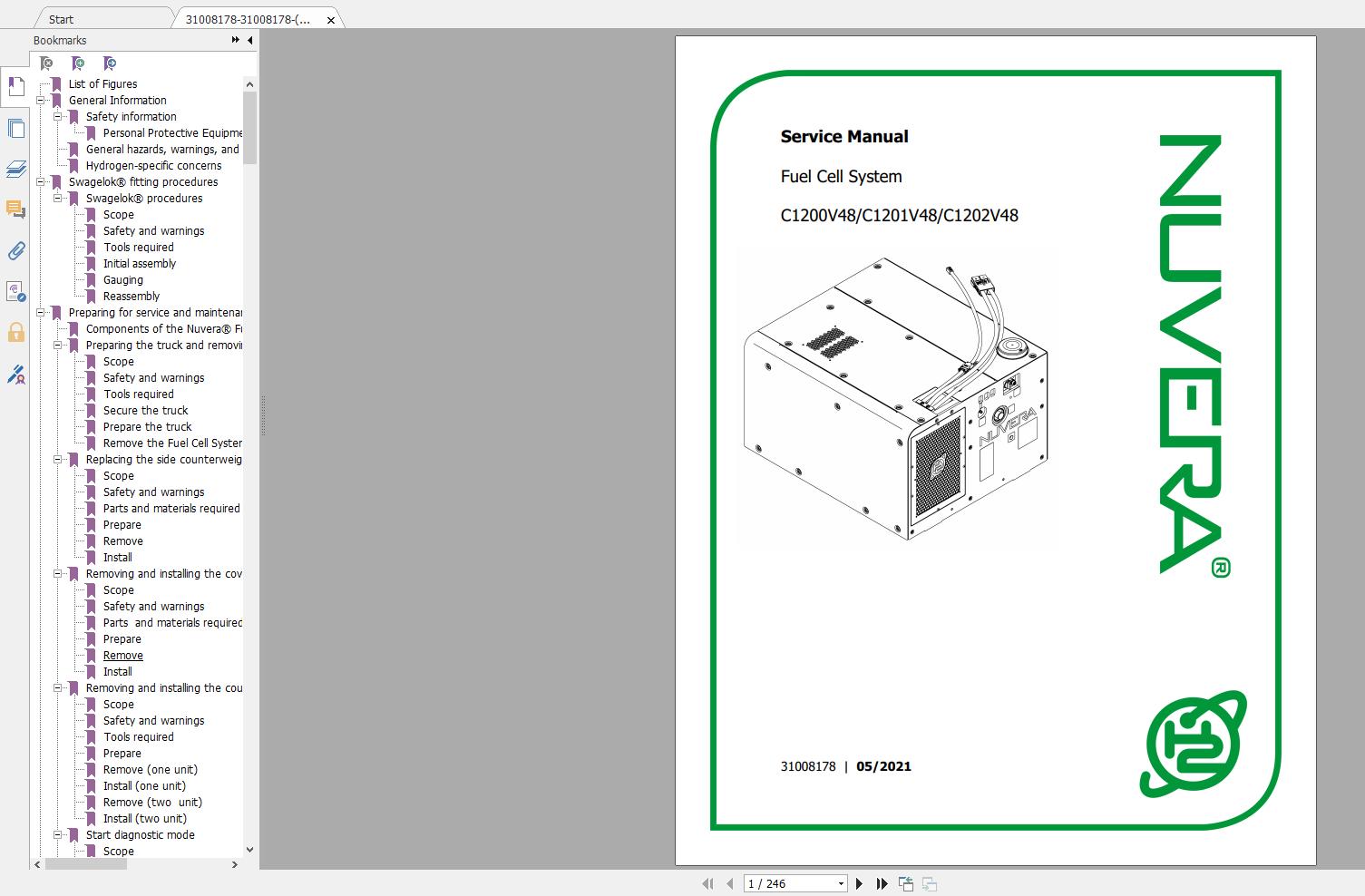The image size is (1365, 896).
Task: Open Remove (two unit) bookmark
Action: click(x=152, y=803)
